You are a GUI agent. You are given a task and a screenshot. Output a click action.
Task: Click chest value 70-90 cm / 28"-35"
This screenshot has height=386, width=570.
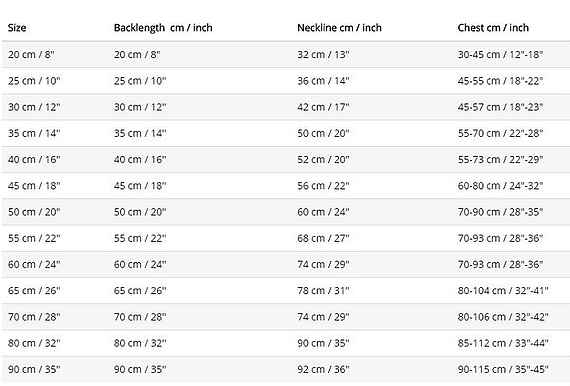pyautogui.click(x=500, y=212)
